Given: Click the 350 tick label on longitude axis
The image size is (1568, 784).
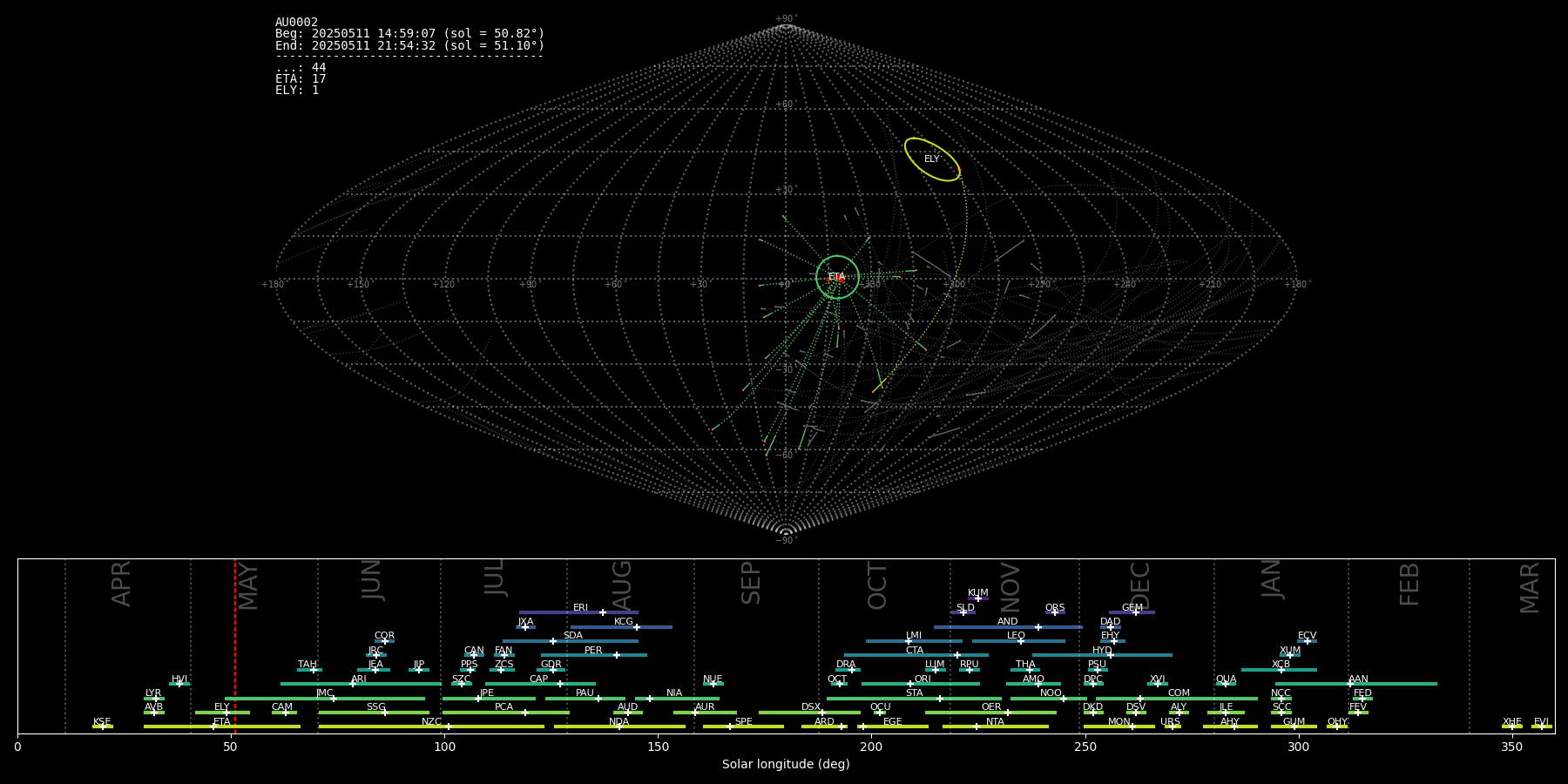Looking at the screenshot, I should (1511, 747).
